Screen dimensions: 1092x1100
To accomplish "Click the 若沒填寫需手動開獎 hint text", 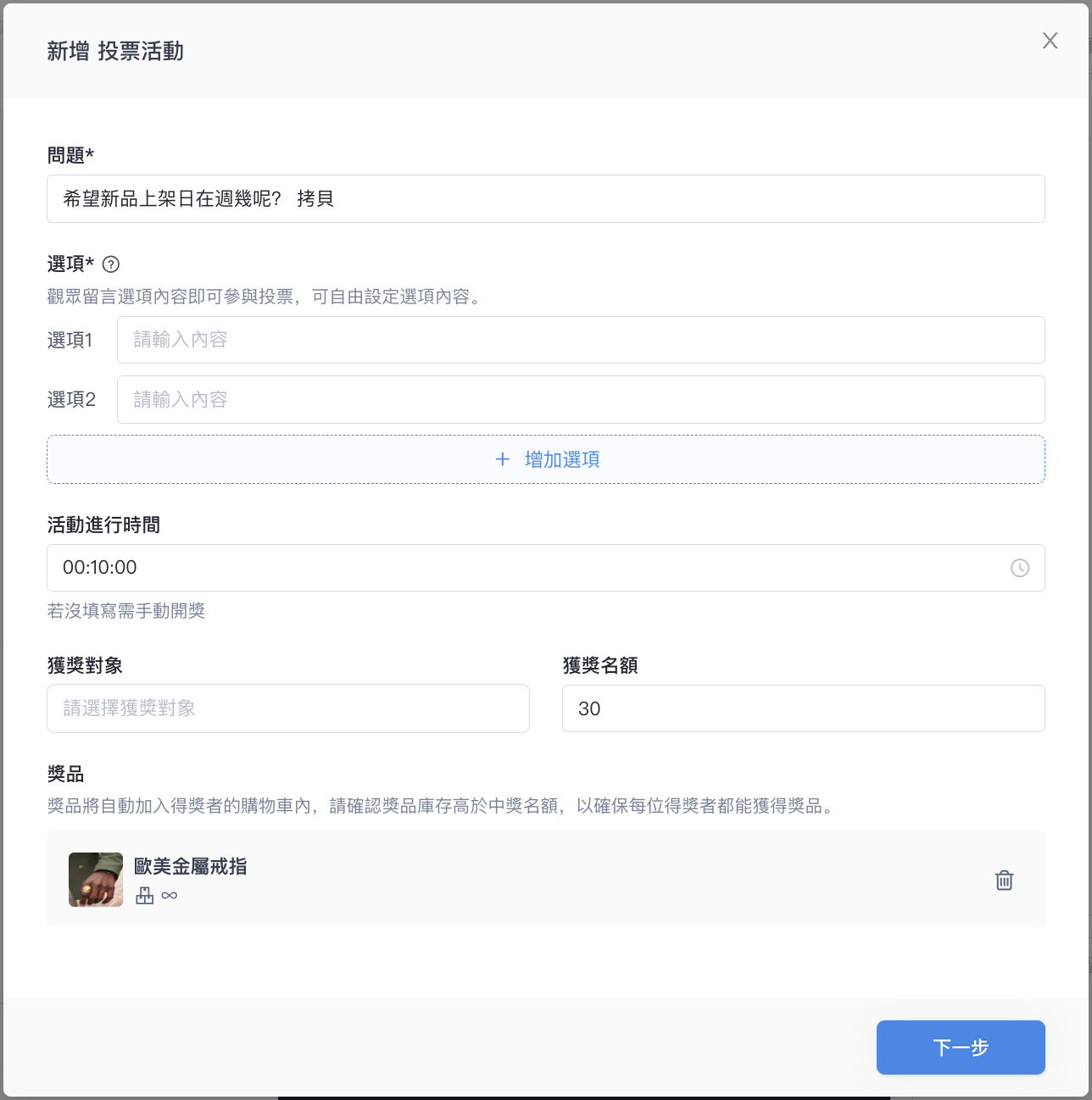I will (x=126, y=611).
